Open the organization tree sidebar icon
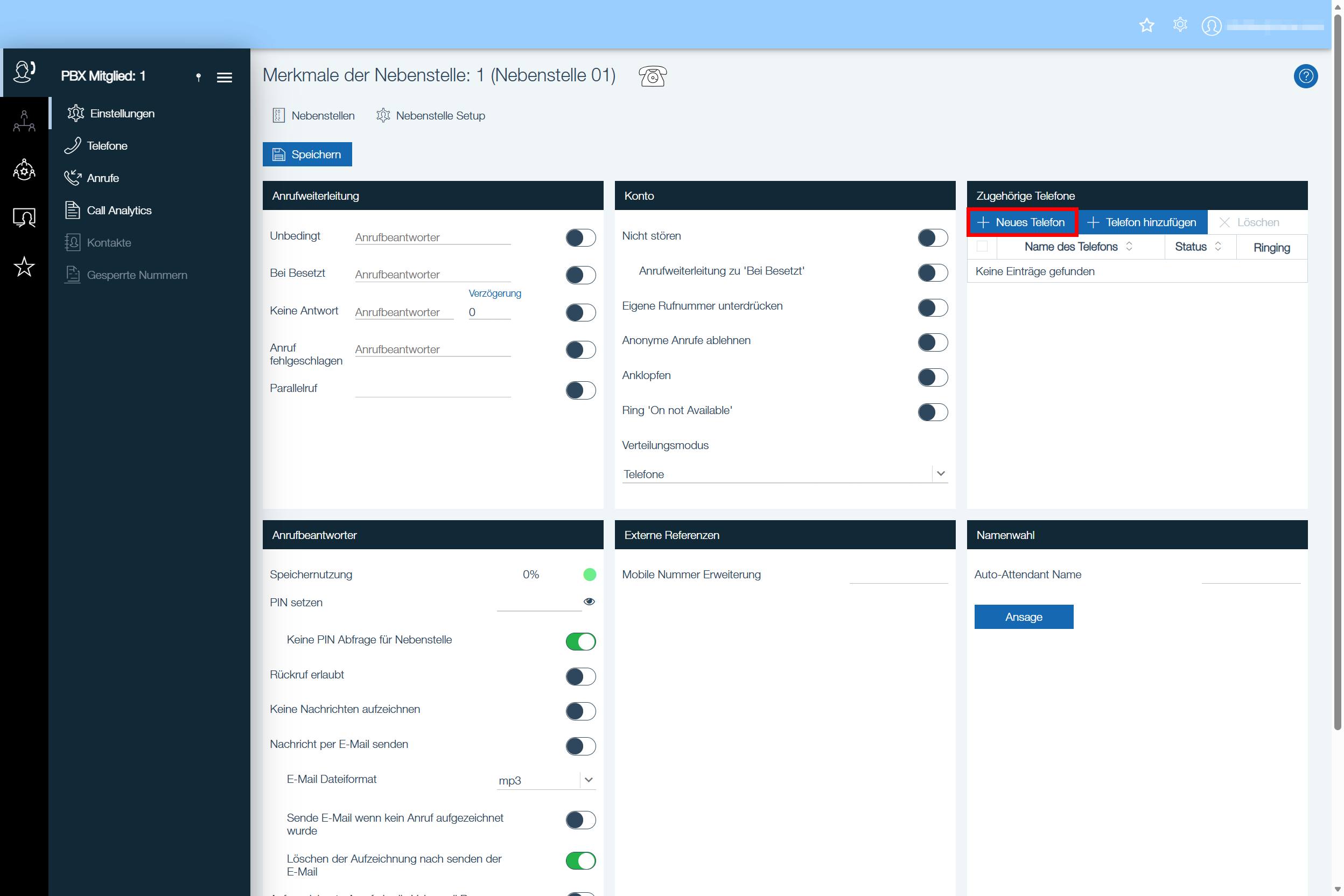 [24, 121]
